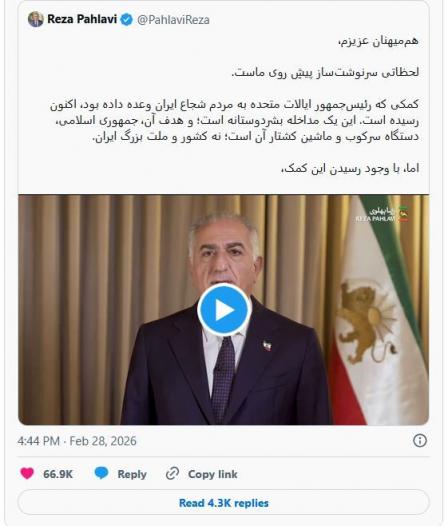Click the blue verified checkmark badge
Viewport: 448px width, 526px height.
tap(127, 19)
